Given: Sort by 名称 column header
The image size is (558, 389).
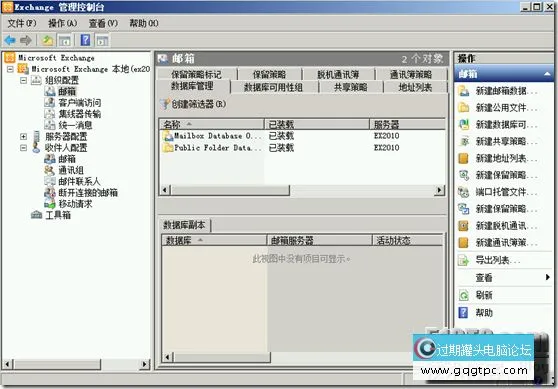Looking at the screenshot, I should [211, 124].
